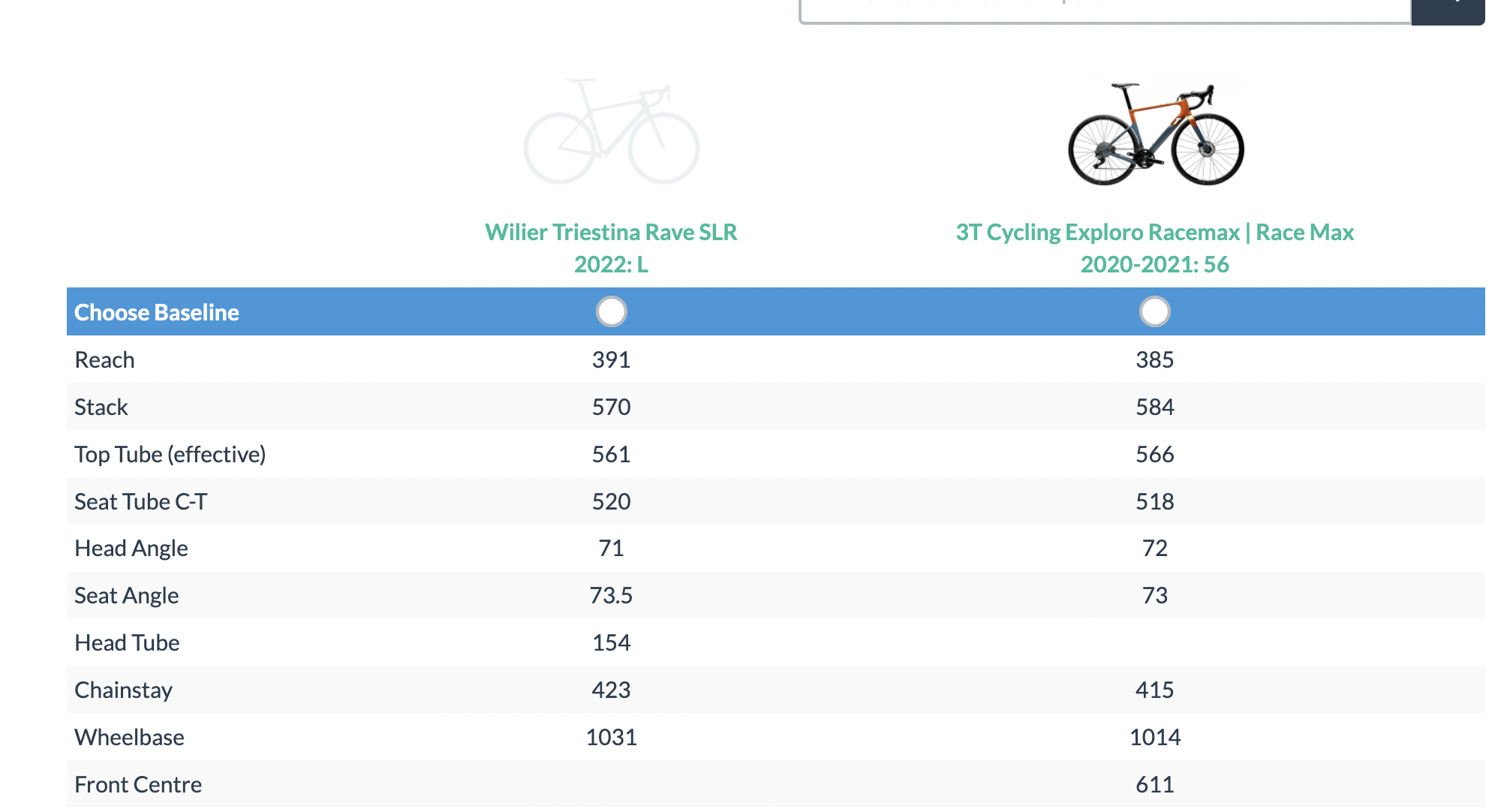Click the Head Angle row label
This screenshot has height=812, width=1510.
pyautogui.click(x=131, y=549)
